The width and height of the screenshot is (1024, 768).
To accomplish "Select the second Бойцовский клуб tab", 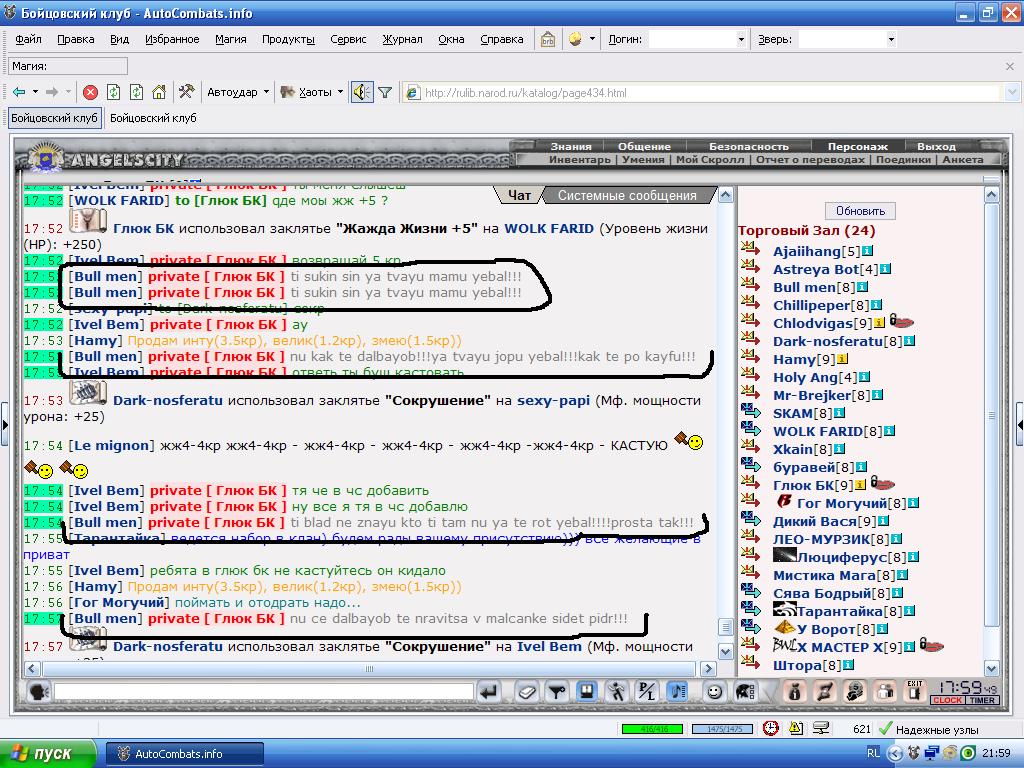I will tap(153, 118).
